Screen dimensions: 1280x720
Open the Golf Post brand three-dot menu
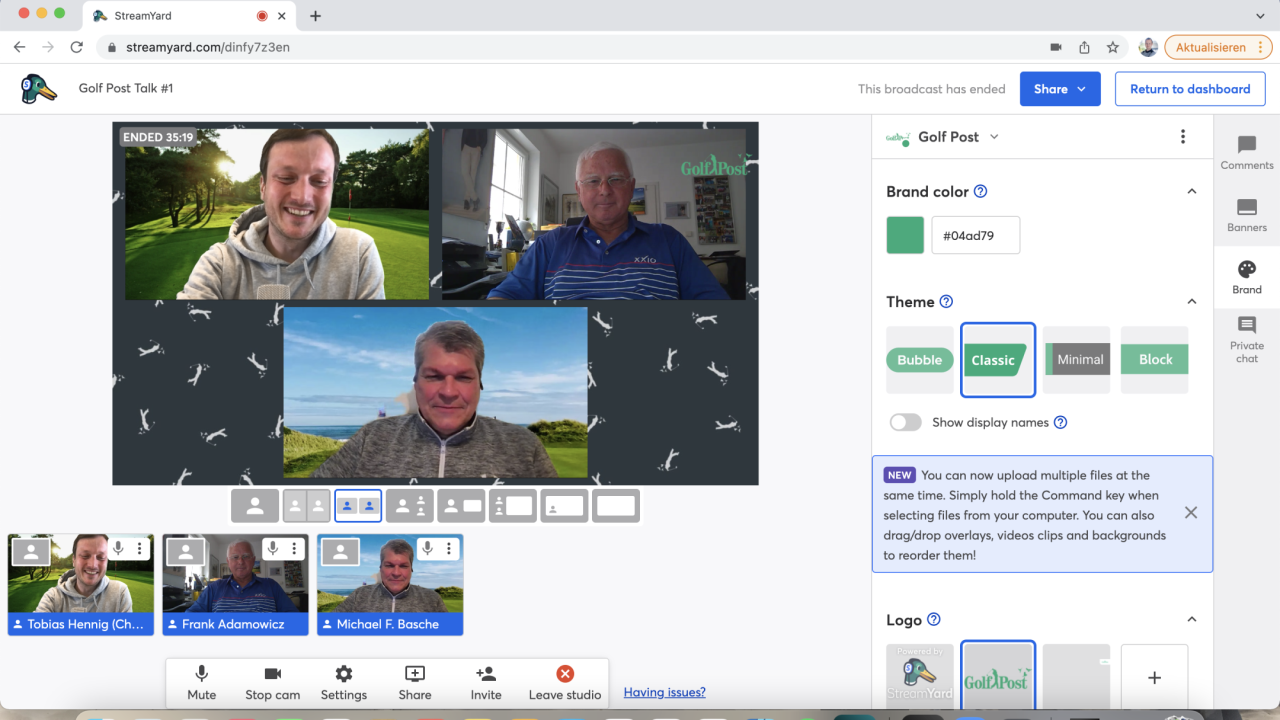(x=1183, y=137)
